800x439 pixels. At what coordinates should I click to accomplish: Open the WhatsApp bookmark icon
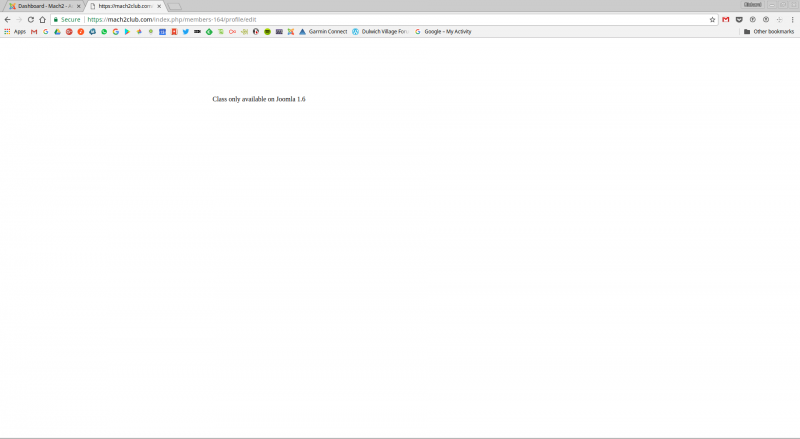point(104,32)
